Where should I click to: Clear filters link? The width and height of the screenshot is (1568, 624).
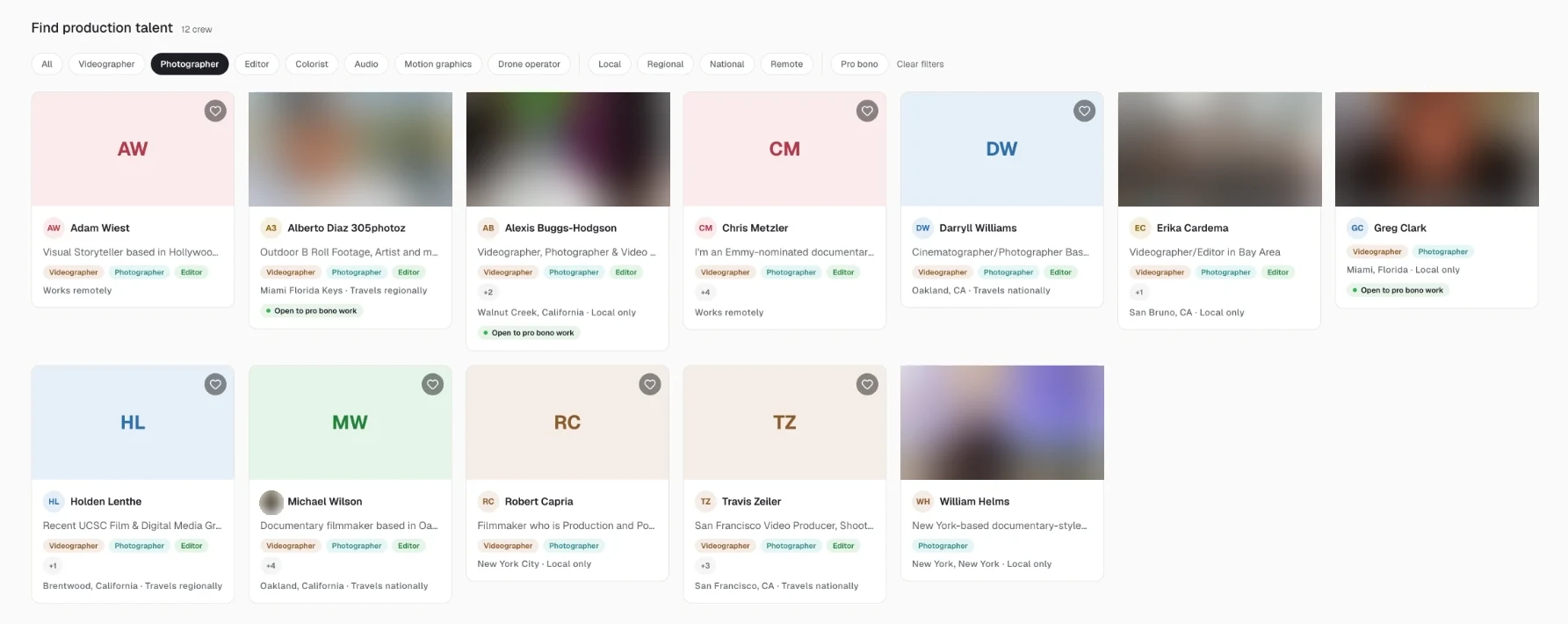tap(920, 64)
